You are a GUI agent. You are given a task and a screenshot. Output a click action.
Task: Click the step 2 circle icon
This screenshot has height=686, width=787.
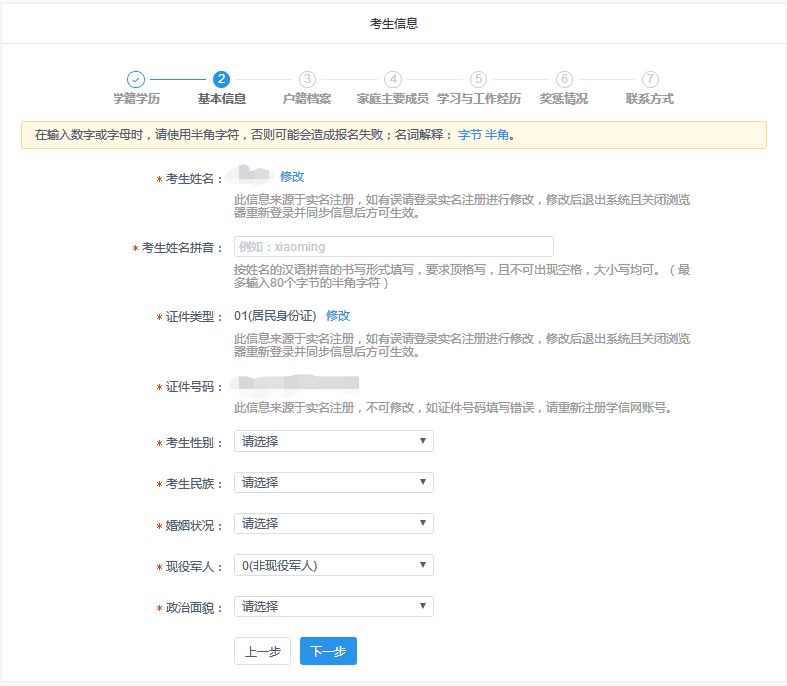[221, 79]
